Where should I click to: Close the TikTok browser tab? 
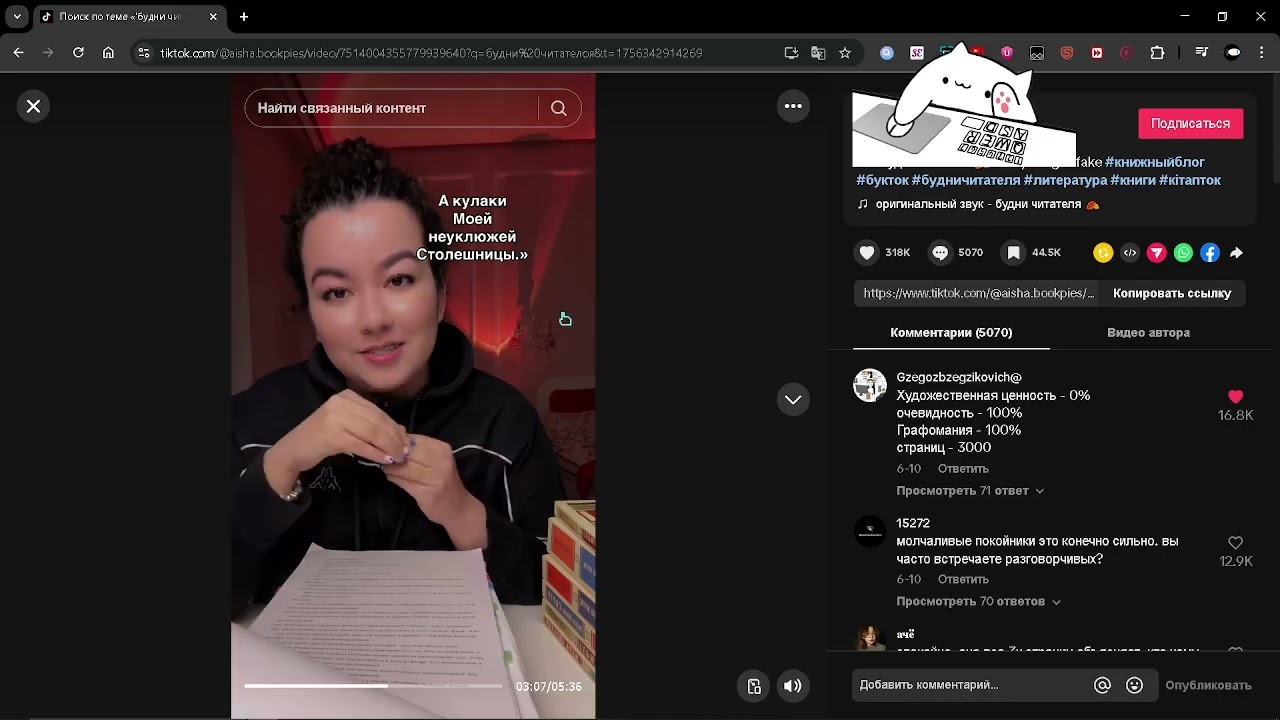(x=213, y=17)
